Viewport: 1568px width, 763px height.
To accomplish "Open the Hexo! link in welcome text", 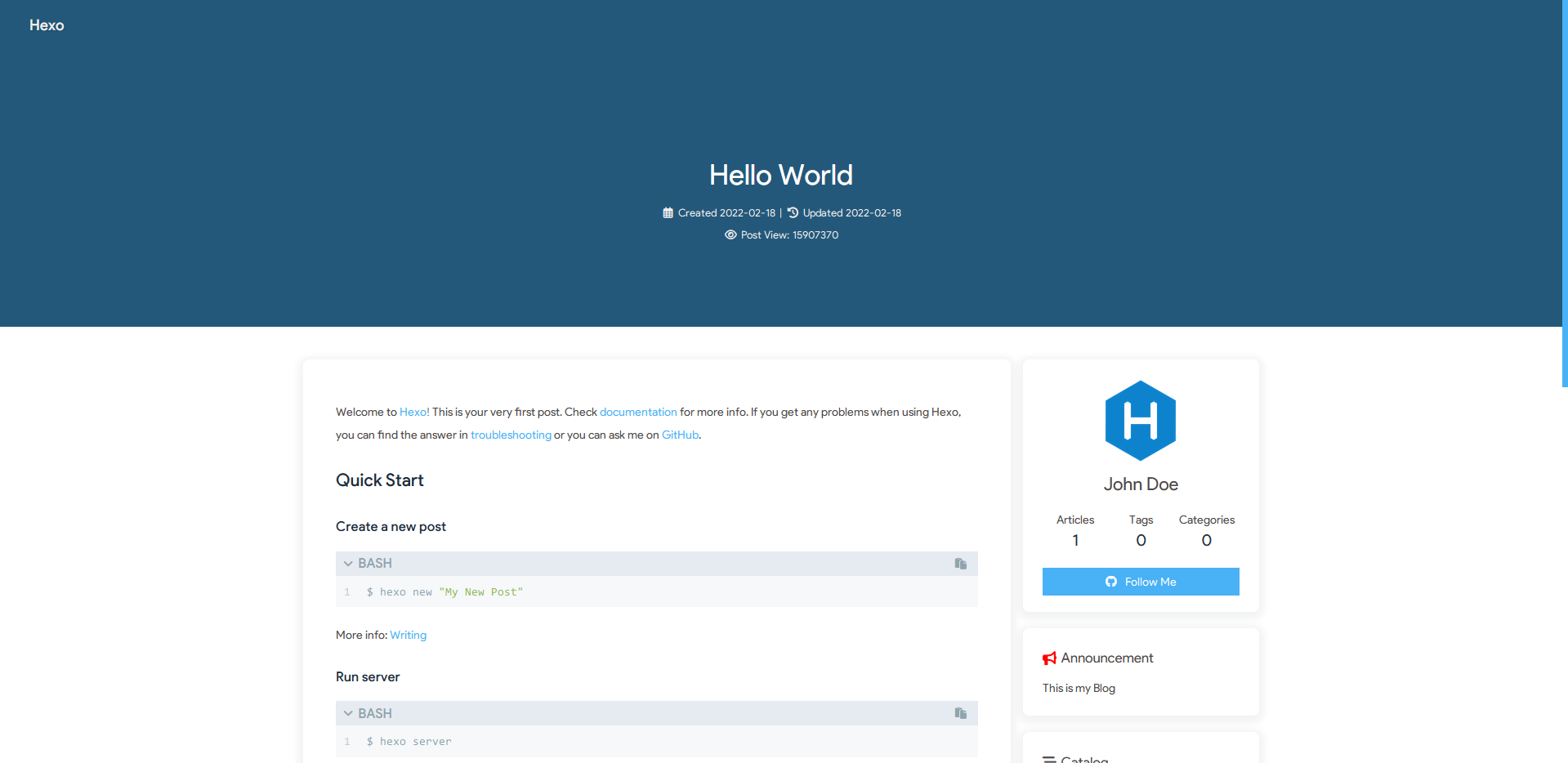I will [414, 412].
